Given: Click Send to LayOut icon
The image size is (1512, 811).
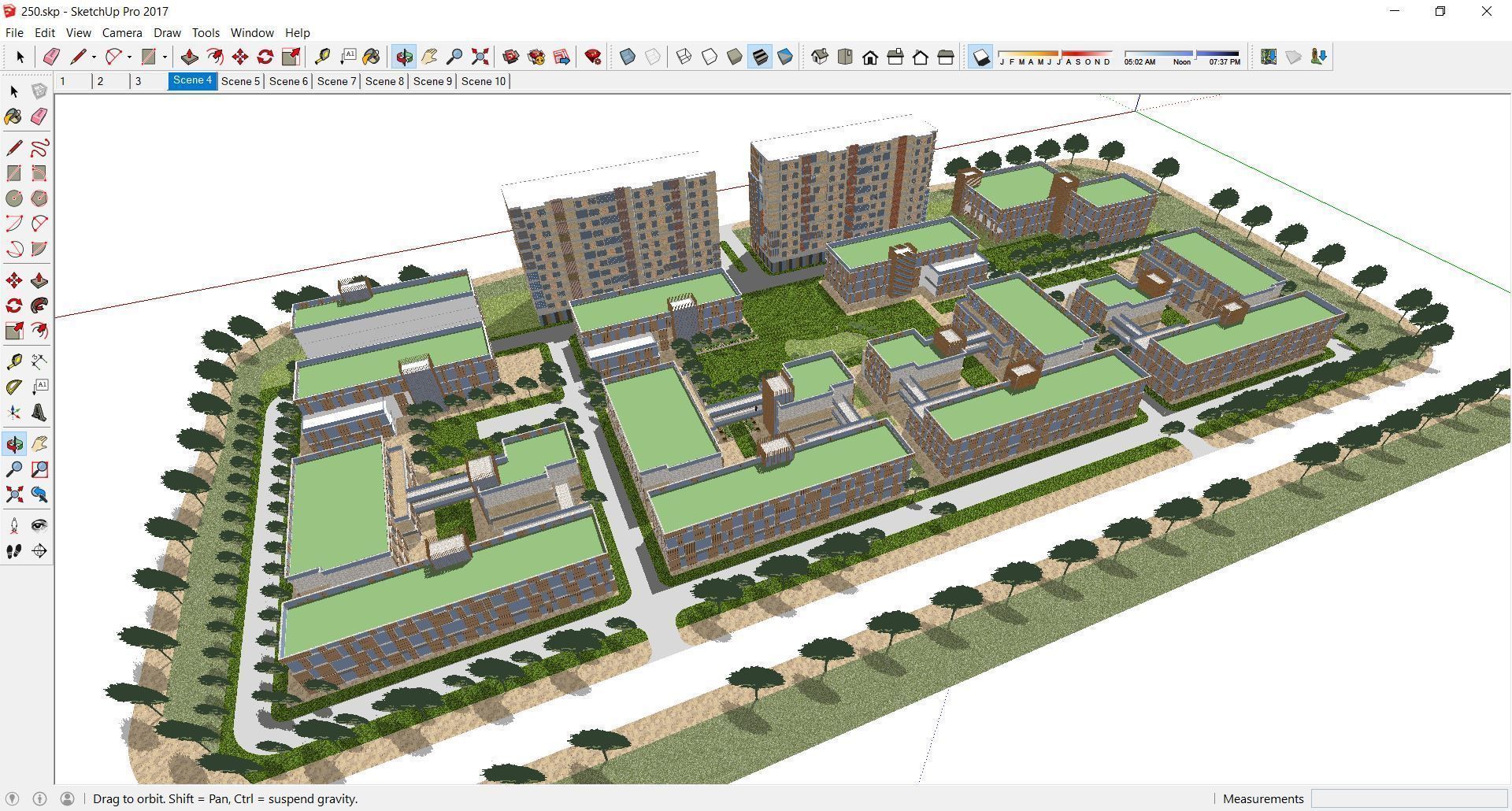Looking at the screenshot, I should coord(561,57).
